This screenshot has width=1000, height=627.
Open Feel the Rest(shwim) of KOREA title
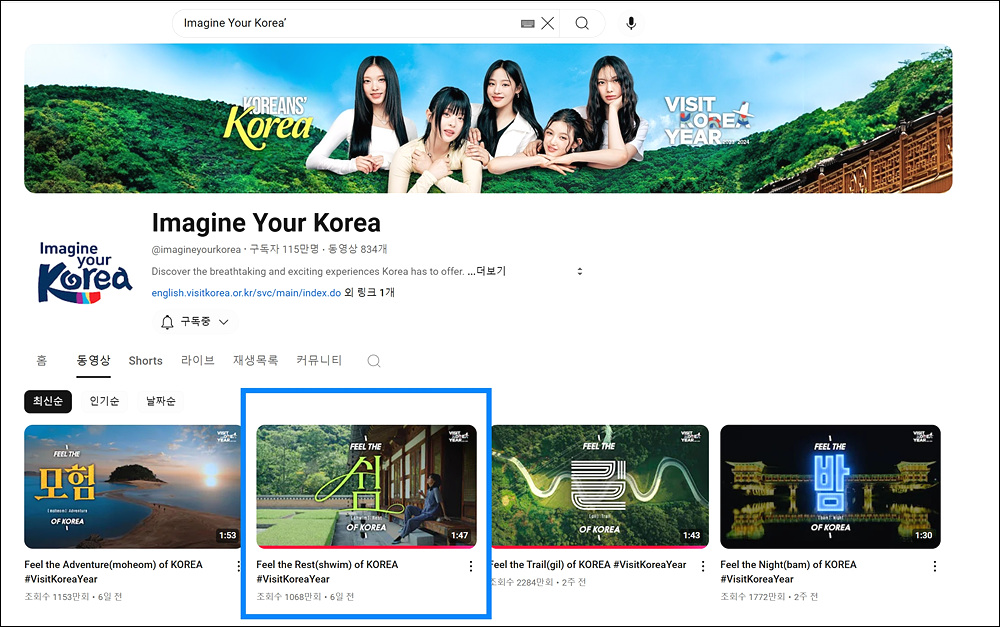coord(327,572)
